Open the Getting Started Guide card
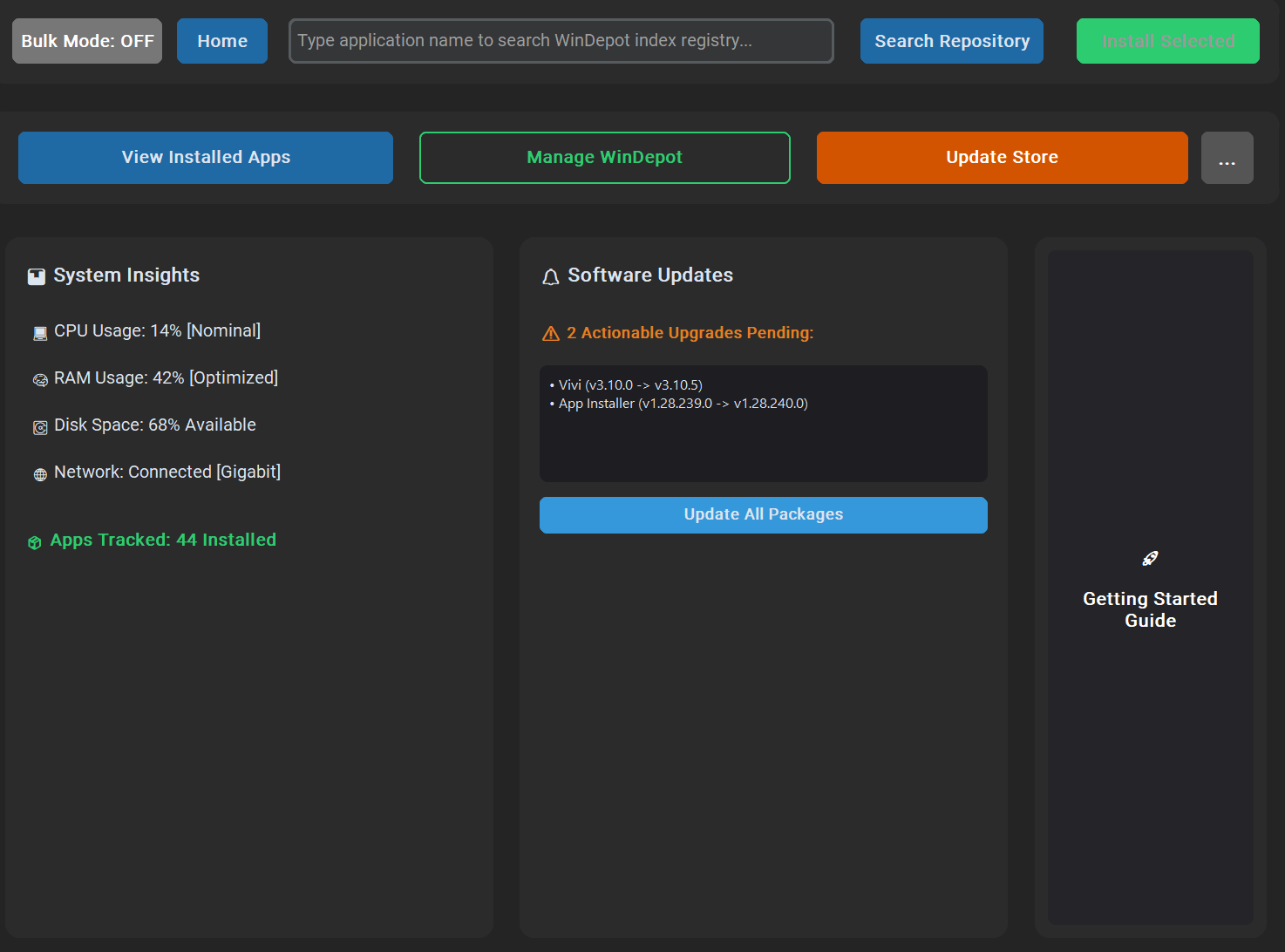 1151,588
